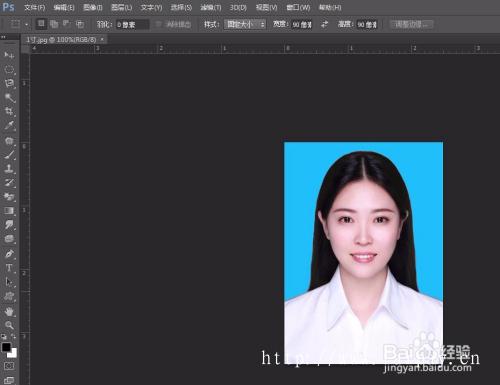Click the 羽化 feather value field
Image resolution: width=500 pixels, height=385 pixels.
pyautogui.click(x=132, y=24)
